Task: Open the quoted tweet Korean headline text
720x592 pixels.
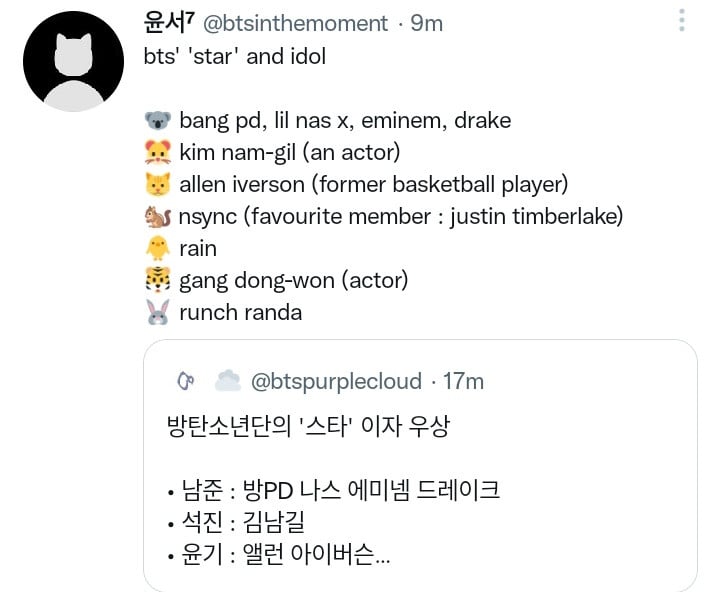Action: coord(308,427)
